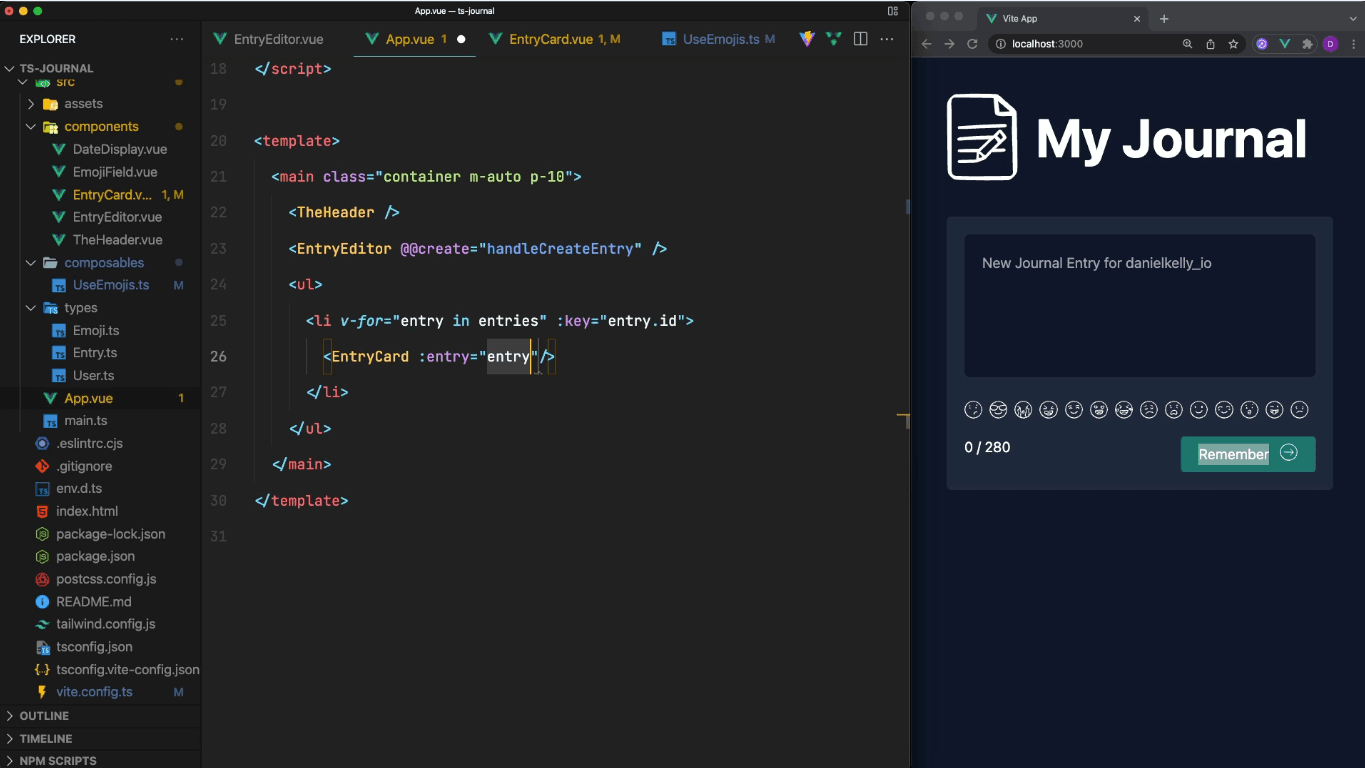Open the Extensions puzzle menu
Image resolution: width=1365 pixels, height=768 pixels.
[x=1307, y=44]
